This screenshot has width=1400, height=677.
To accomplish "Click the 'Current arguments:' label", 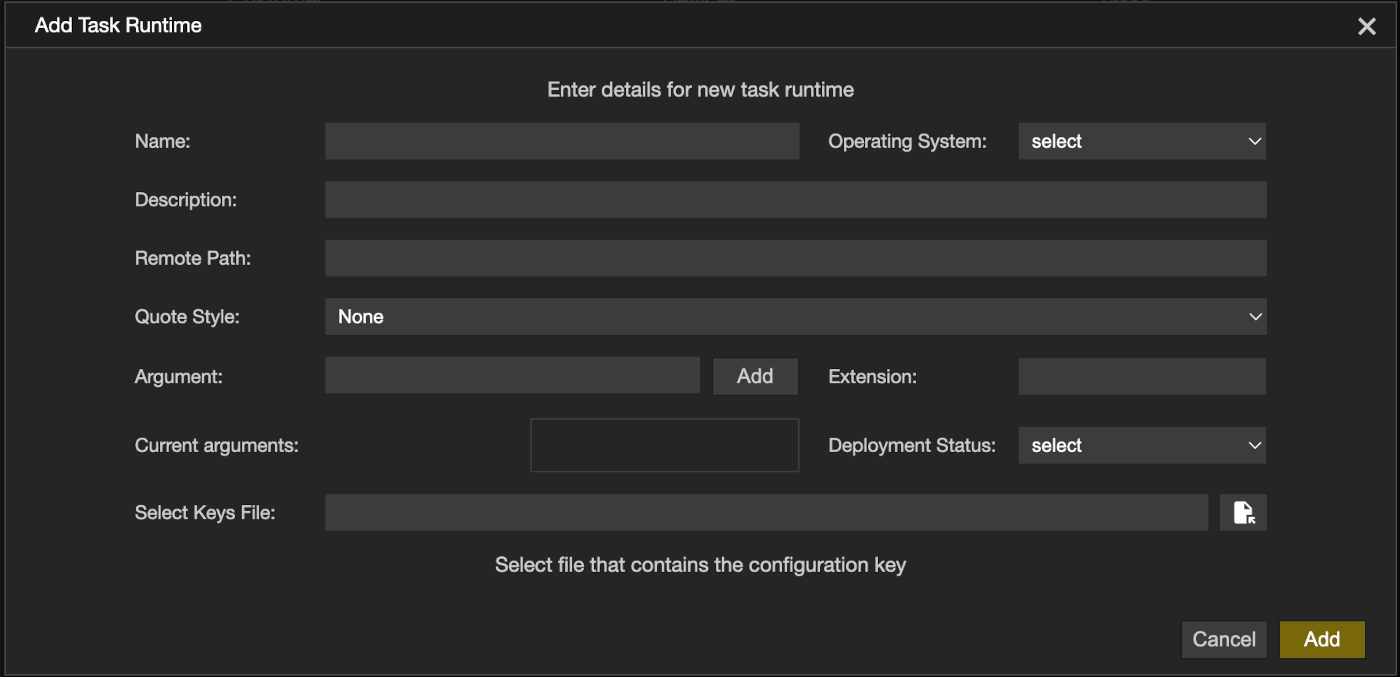I will click(217, 446).
